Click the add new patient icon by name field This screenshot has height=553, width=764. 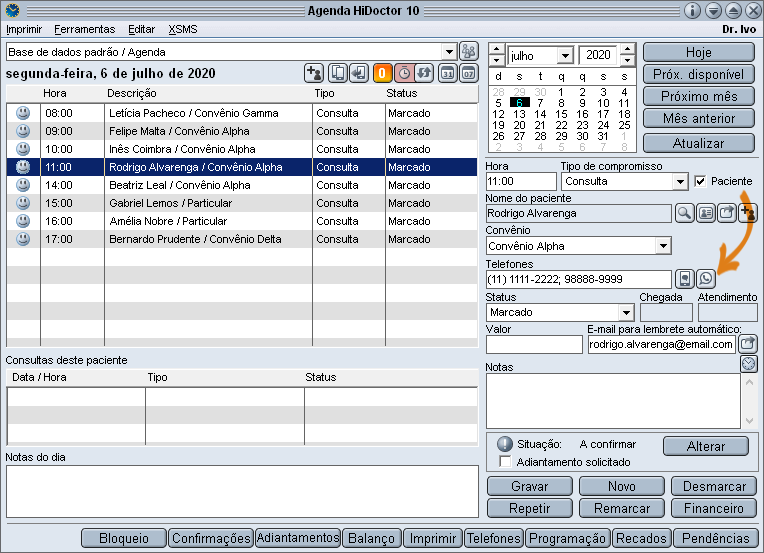(747, 213)
